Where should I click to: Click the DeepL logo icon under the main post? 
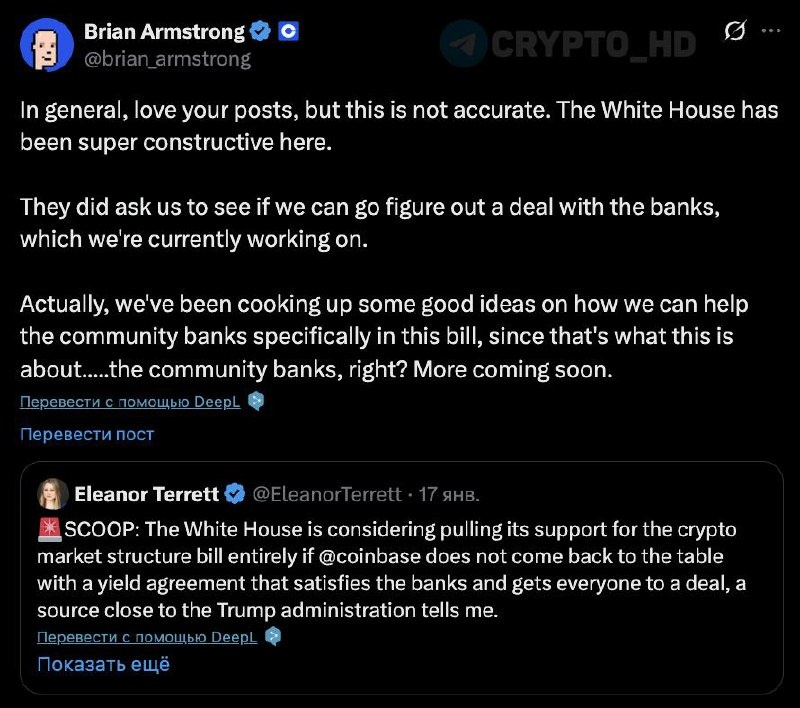pyautogui.click(x=256, y=402)
